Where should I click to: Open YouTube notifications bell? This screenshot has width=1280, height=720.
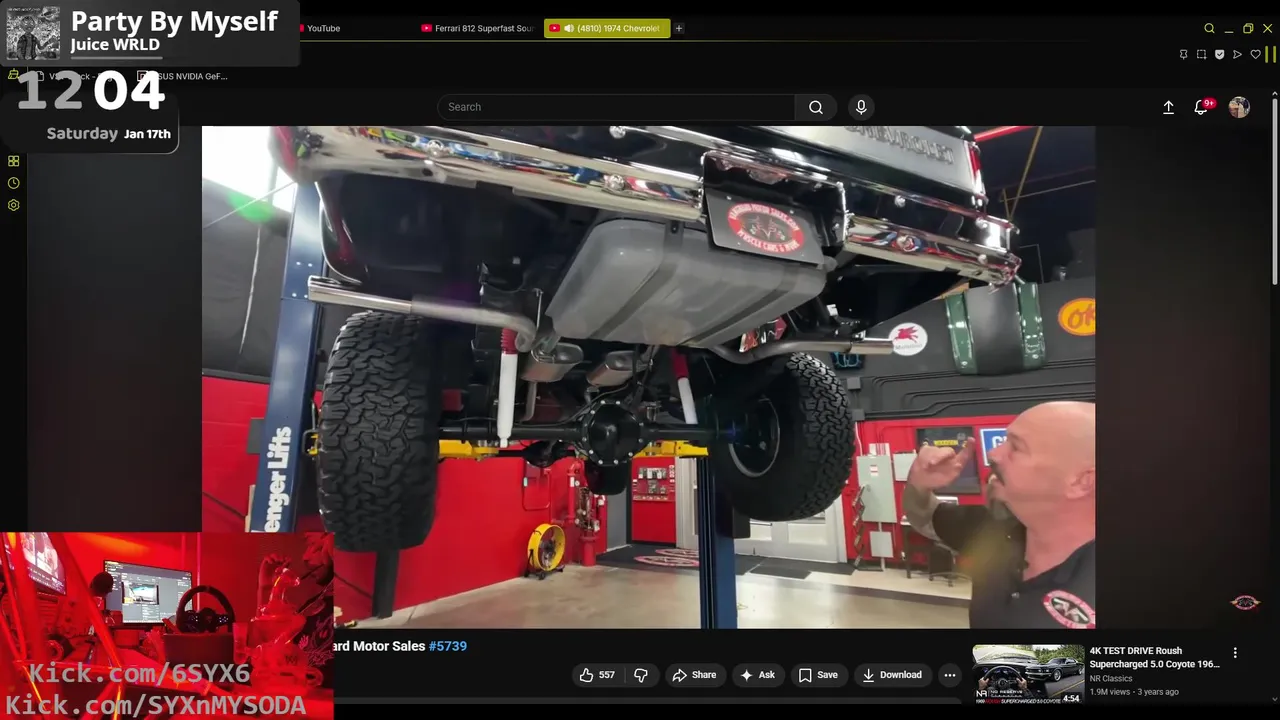(x=1202, y=107)
